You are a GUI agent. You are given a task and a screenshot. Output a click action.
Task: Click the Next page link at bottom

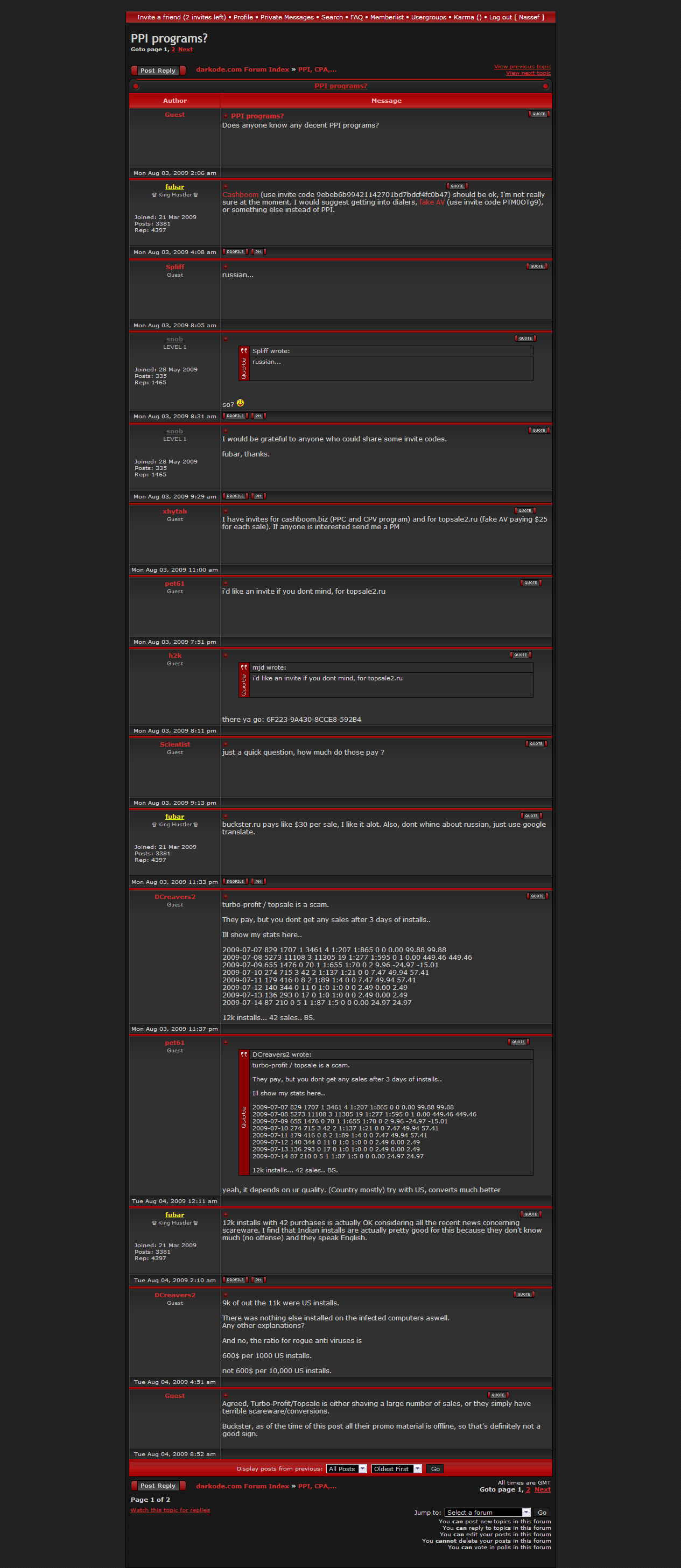[x=542, y=1489]
